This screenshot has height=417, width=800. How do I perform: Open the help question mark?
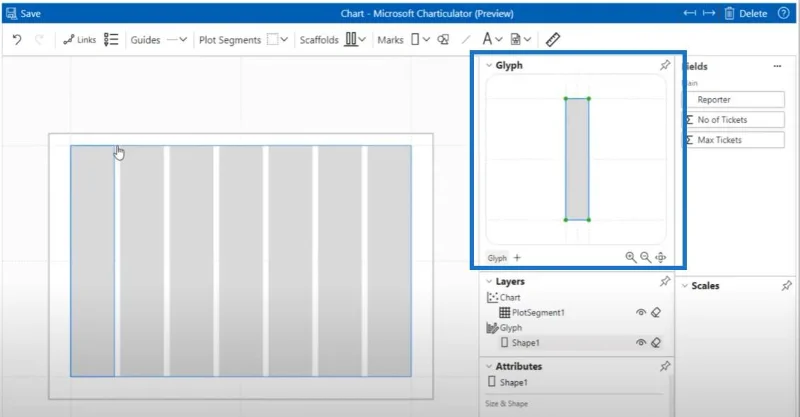click(784, 13)
